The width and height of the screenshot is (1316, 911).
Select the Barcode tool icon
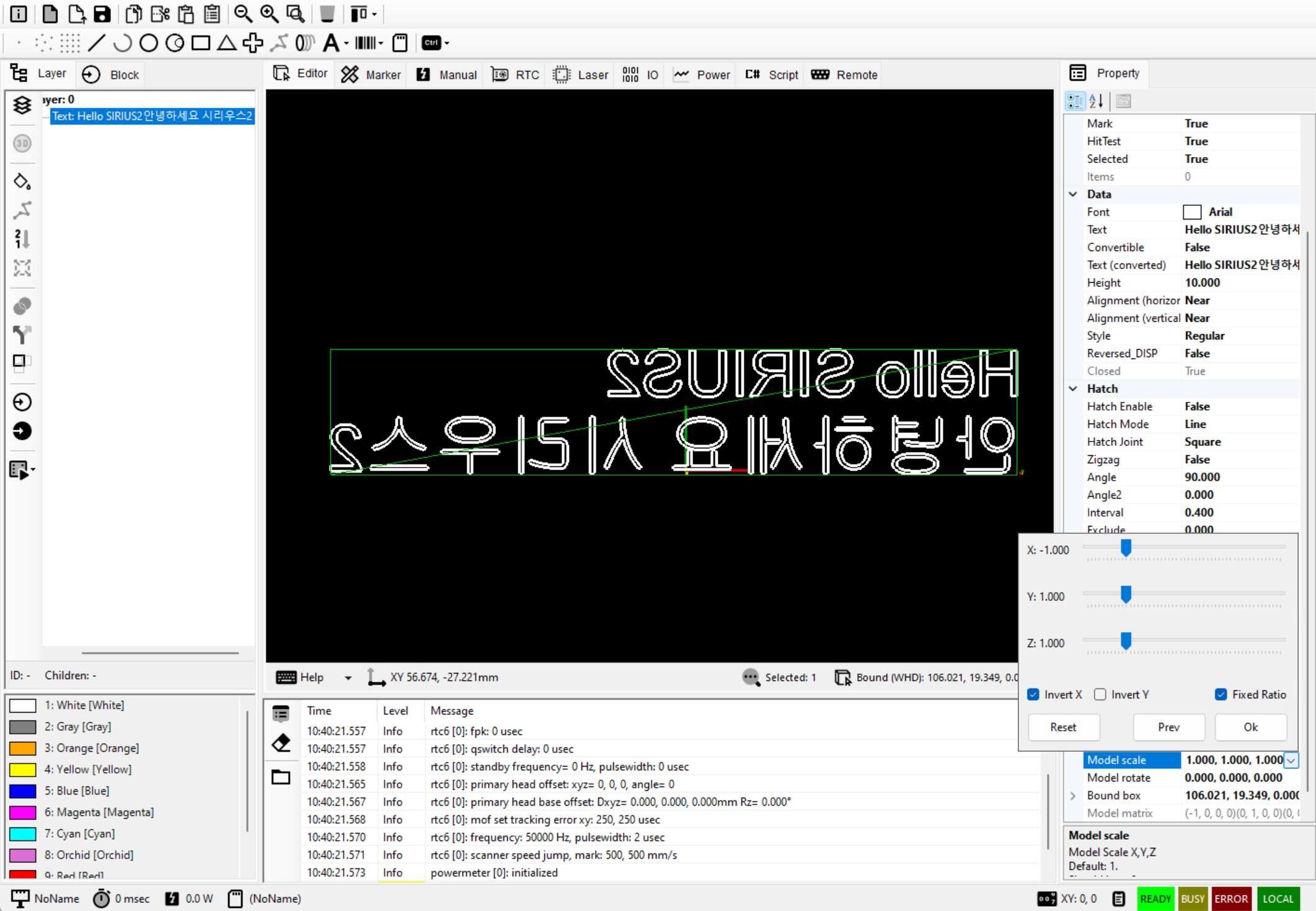[366, 43]
